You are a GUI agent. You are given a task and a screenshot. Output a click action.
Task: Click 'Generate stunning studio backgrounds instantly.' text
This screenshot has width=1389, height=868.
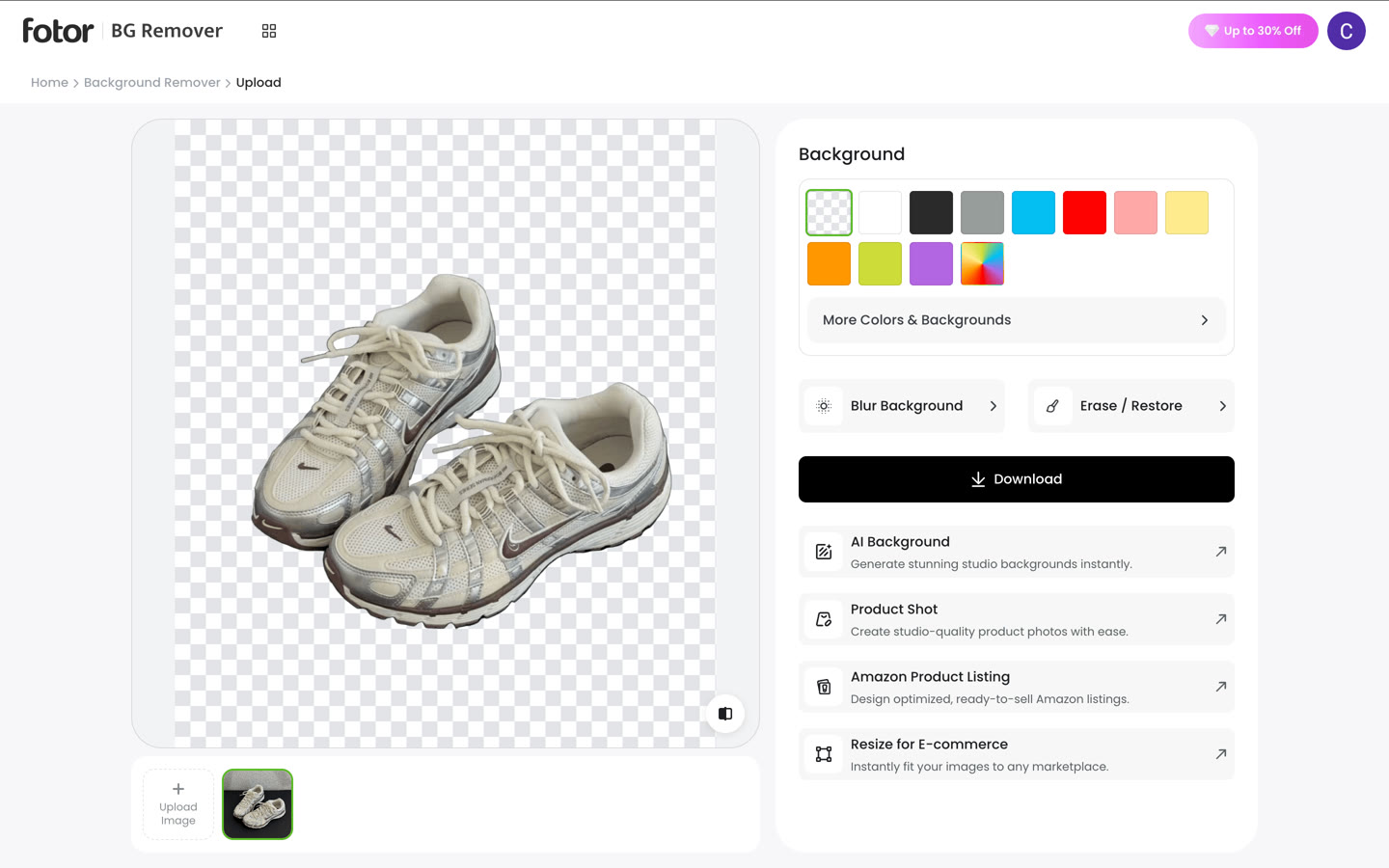[x=992, y=564]
